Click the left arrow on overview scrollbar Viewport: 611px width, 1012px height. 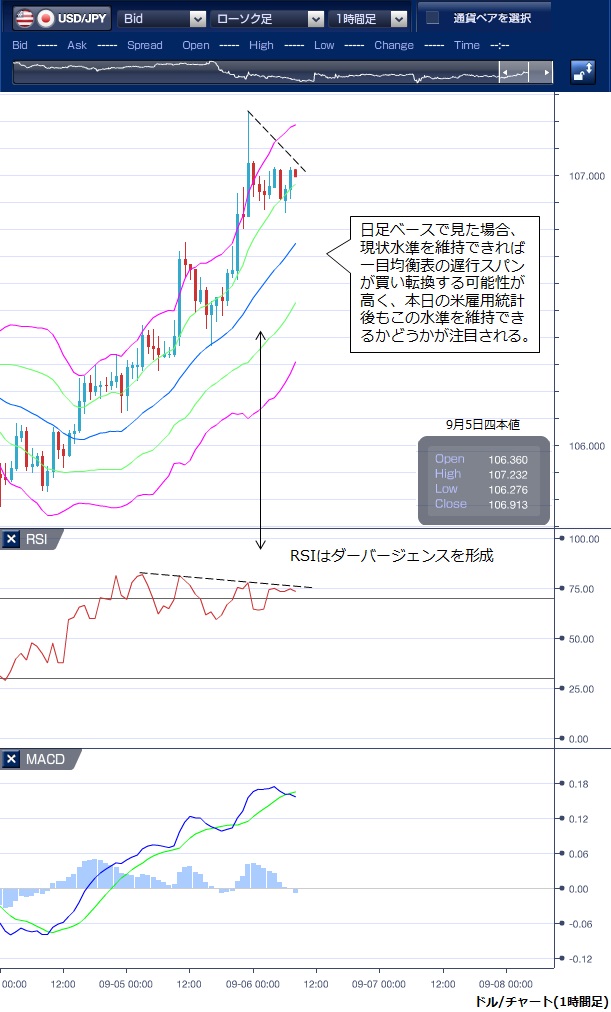tap(509, 73)
